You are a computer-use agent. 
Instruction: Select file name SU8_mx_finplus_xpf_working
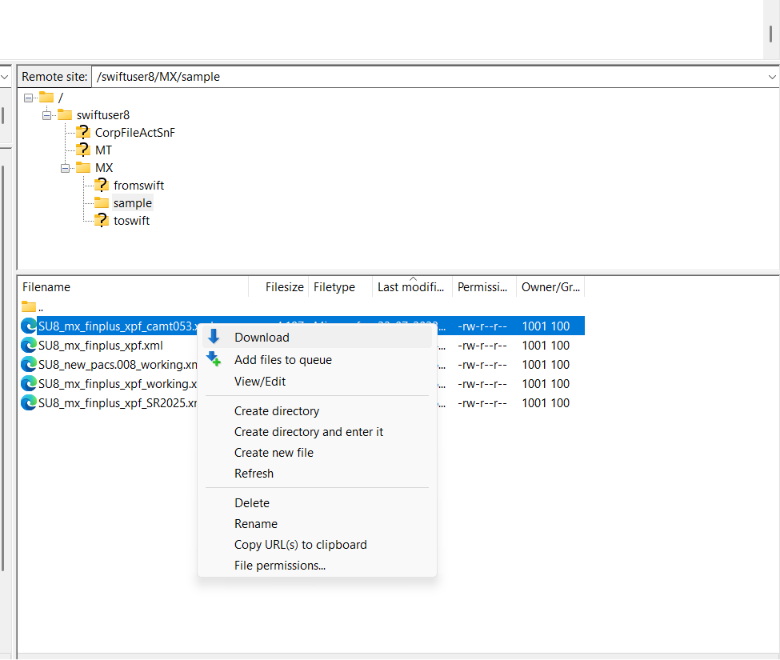click(117, 383)
